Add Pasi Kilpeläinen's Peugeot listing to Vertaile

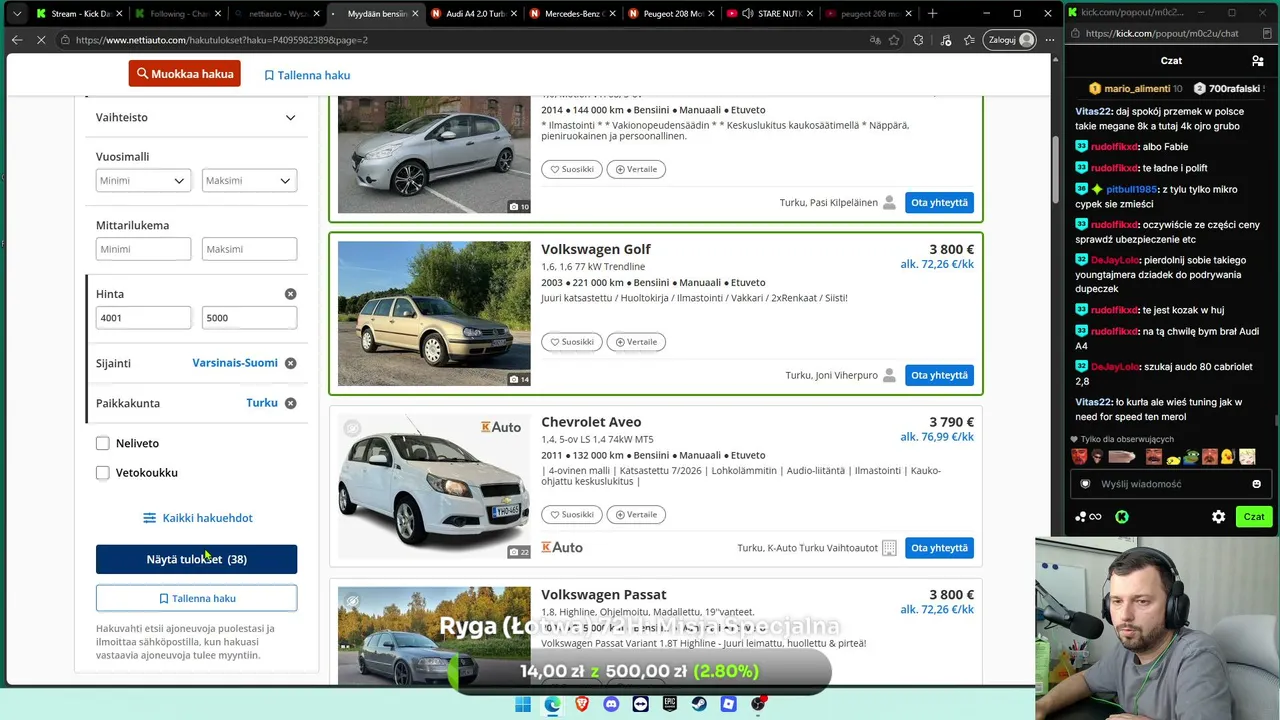(x=636, y=169)
